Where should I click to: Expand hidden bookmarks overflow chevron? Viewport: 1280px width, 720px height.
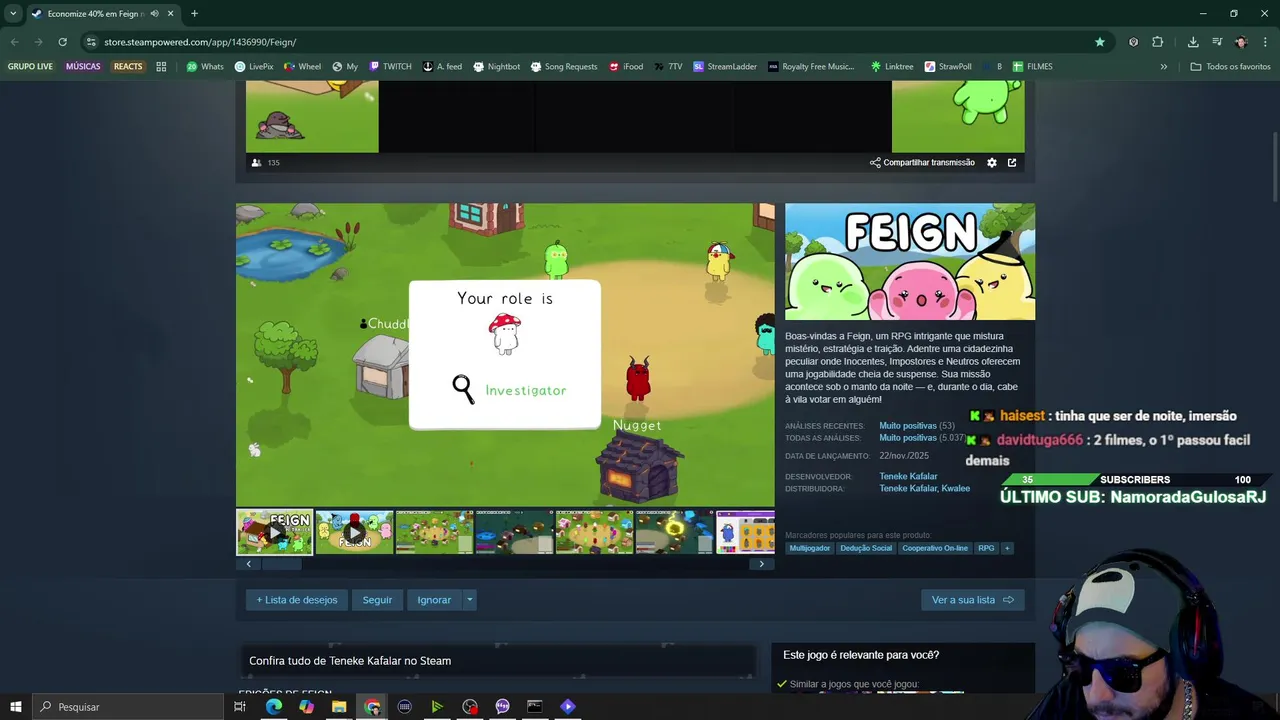tap(1163, 67)
